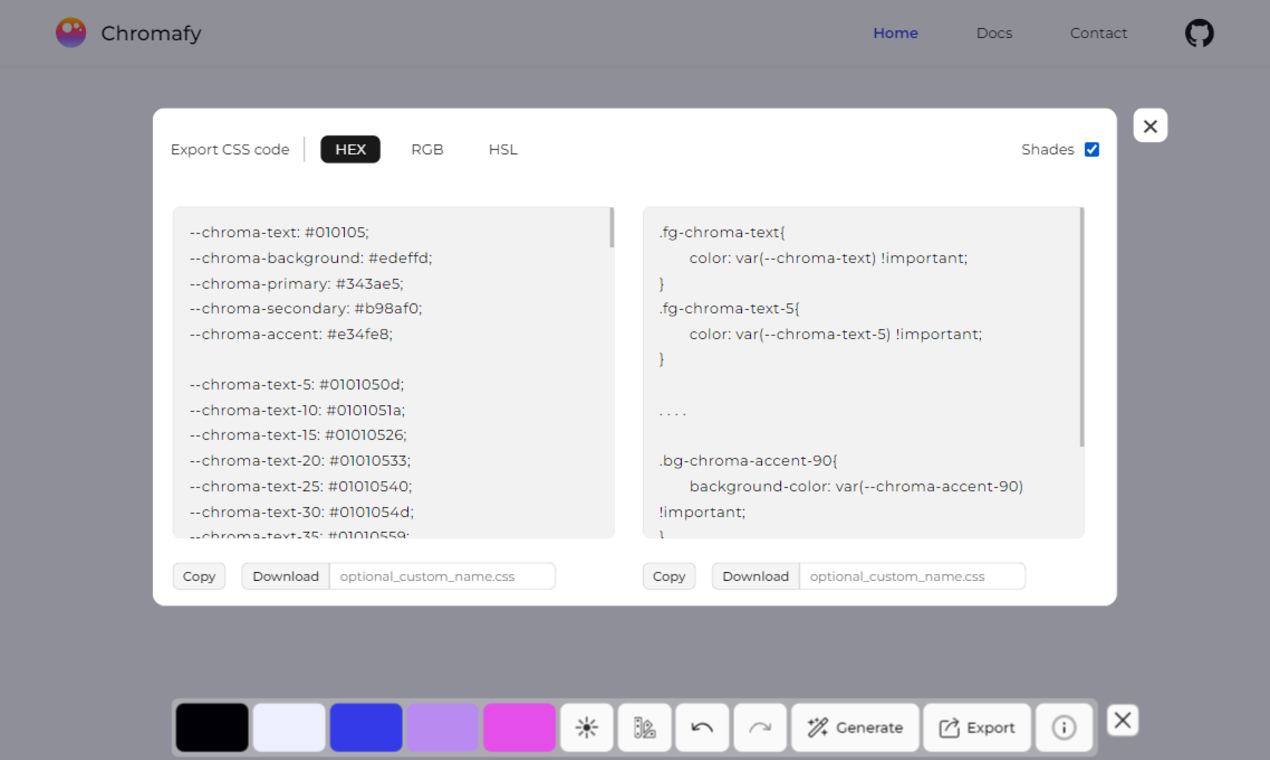This screenshot has height=760, width=1270.
Task: Switch to the RGB format tab
Action: (x=427, y=150)
